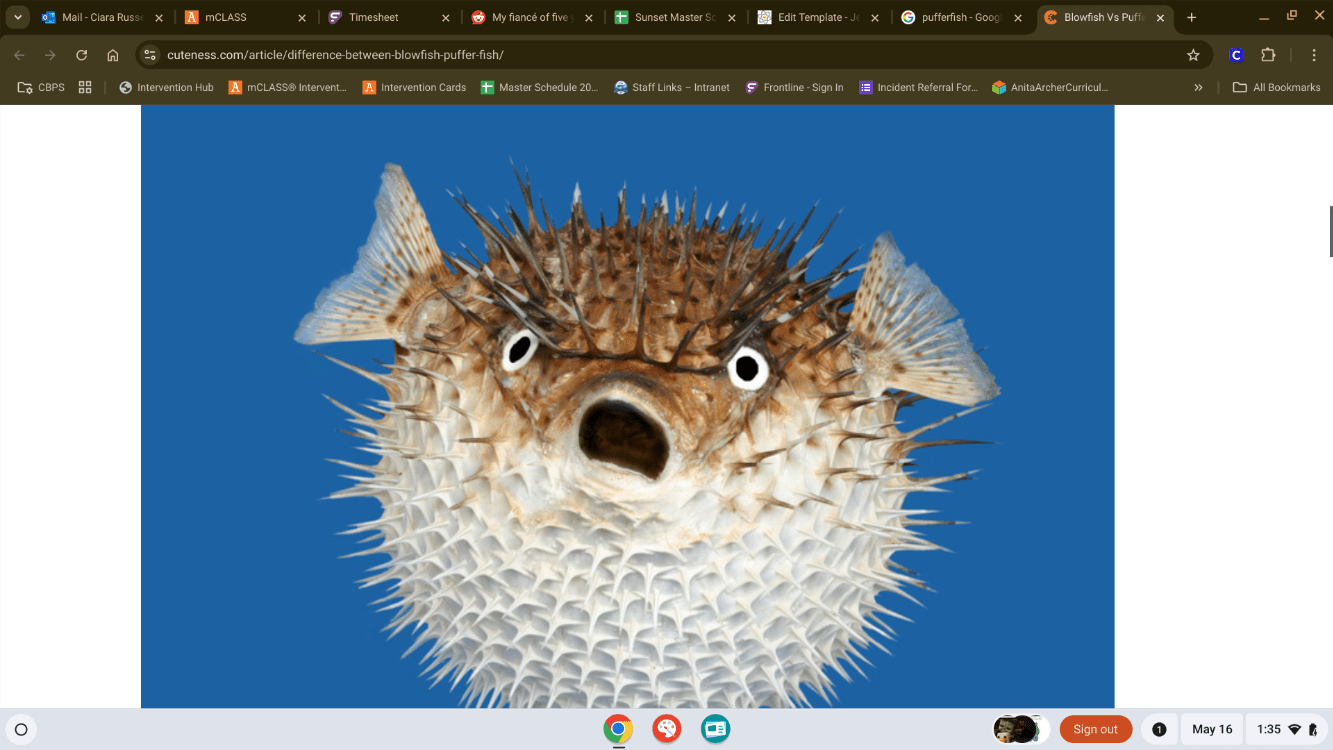
Task: Close the Mail - Ciara tab
Action: pos(158,18)
